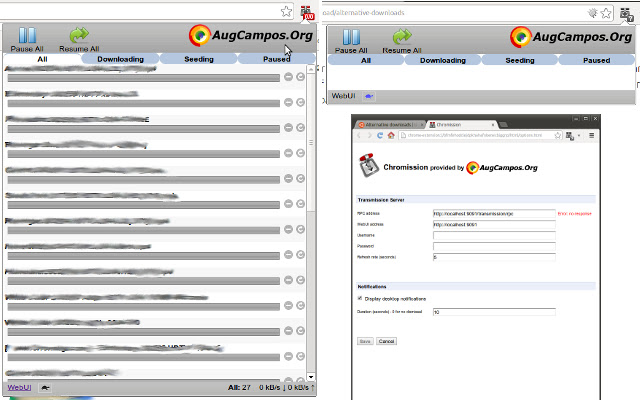Image resolution: width=640 pixels, height=400 pixels.
Task: Click circular arrow icon on second torrent row
Action: pos(300,102)
